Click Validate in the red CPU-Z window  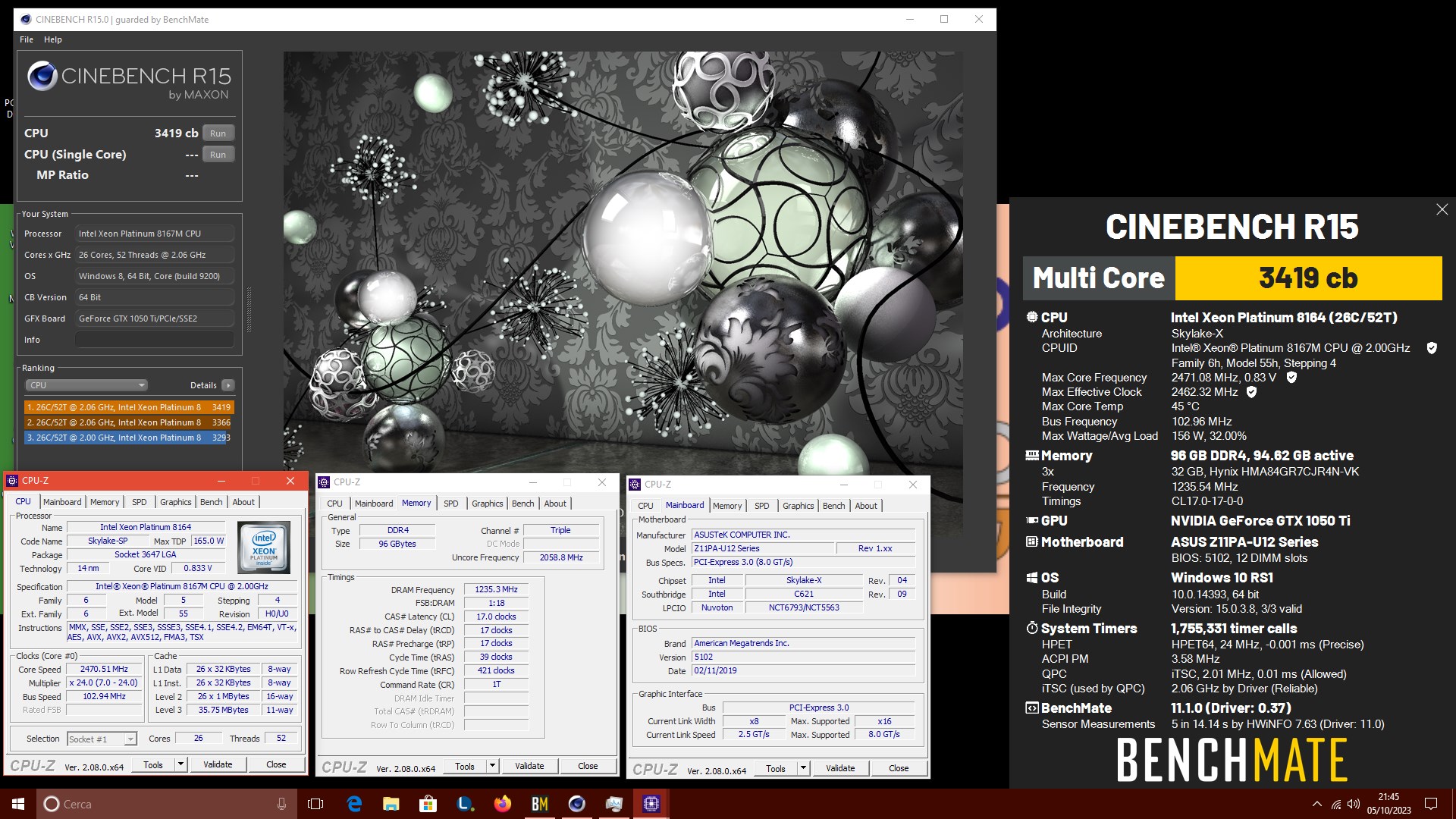coord(218,764)
